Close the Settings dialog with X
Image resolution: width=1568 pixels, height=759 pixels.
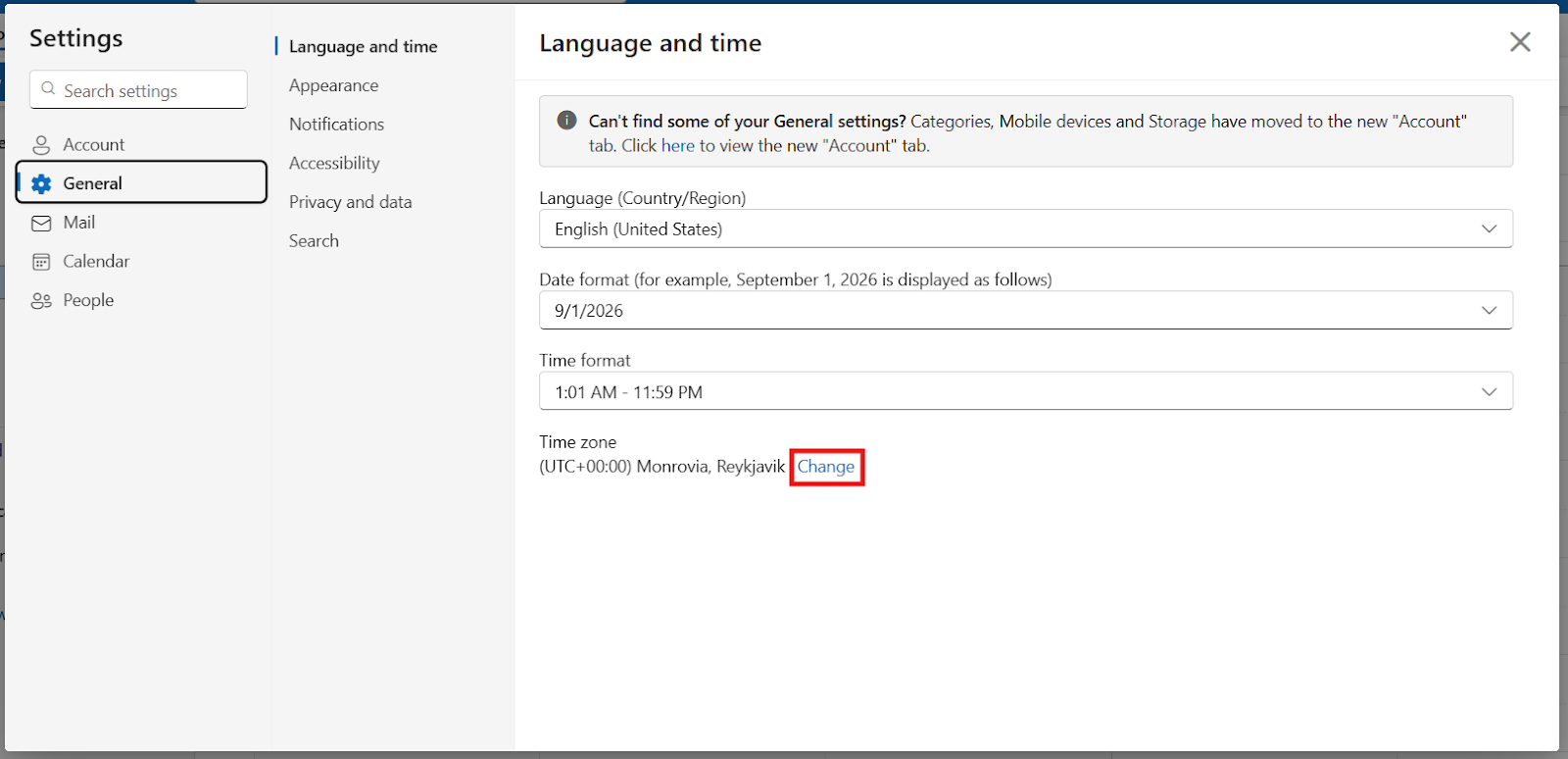1519,42
